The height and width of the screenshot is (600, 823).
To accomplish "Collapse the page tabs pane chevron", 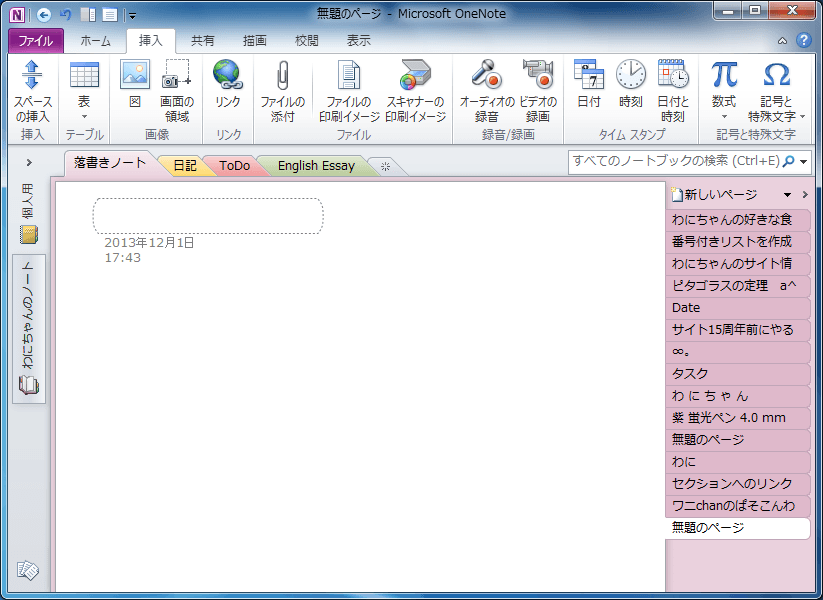I will [x=805, y=195].
